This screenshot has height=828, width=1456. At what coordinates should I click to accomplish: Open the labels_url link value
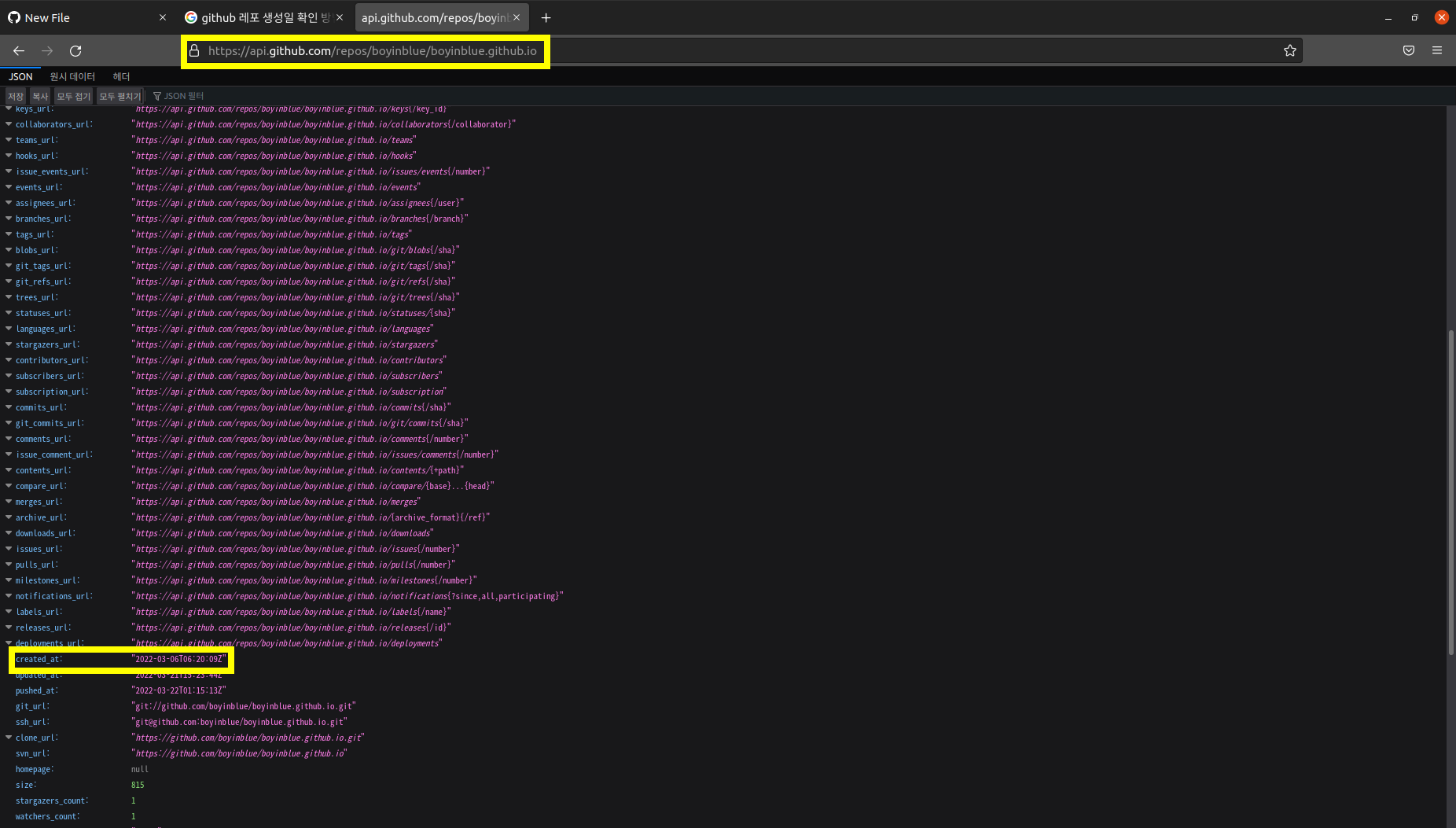[x=291, y=612]
